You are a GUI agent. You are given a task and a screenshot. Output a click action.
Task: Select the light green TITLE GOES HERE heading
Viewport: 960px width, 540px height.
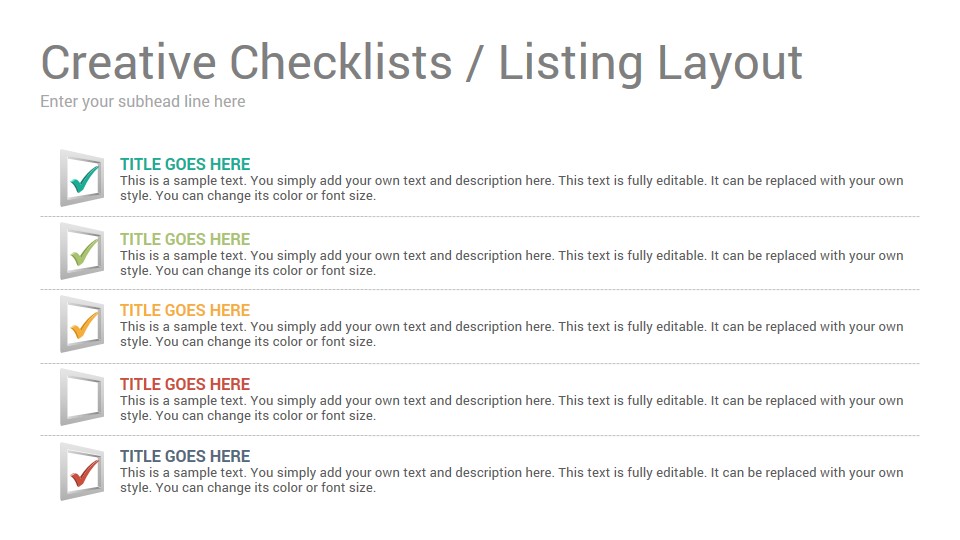185,239
